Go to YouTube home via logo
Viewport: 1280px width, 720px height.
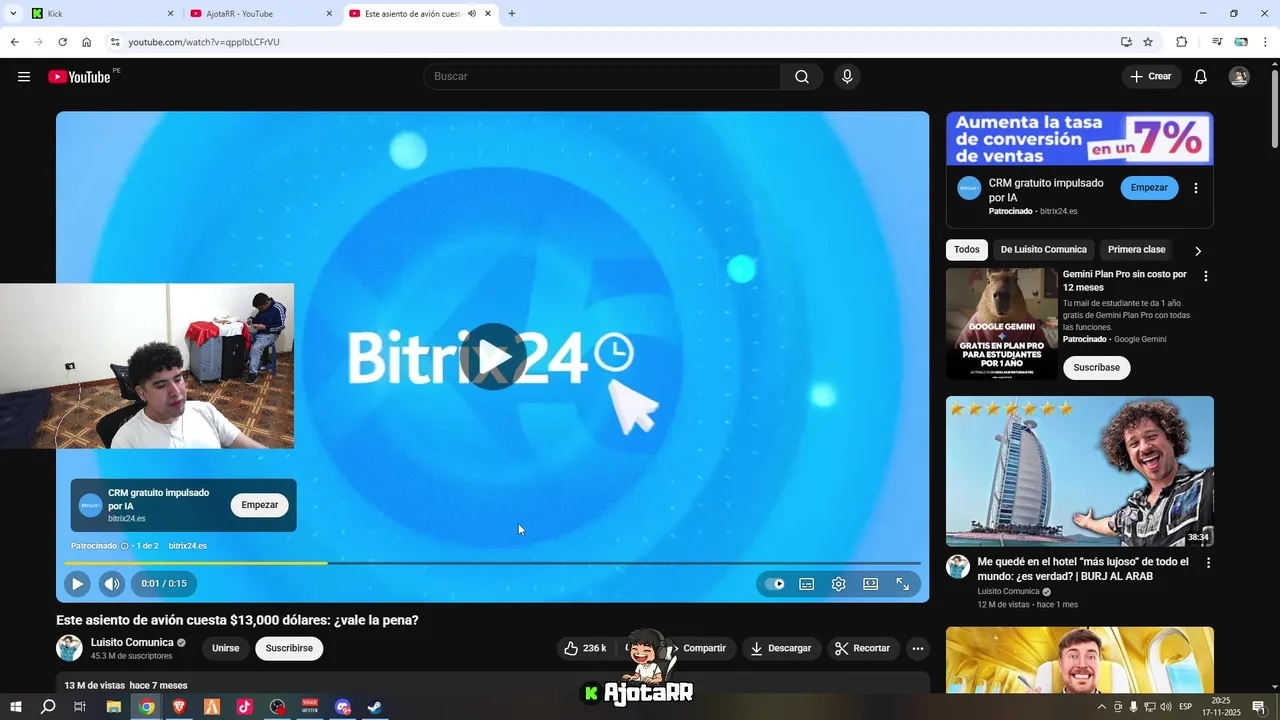pos(79,77)
